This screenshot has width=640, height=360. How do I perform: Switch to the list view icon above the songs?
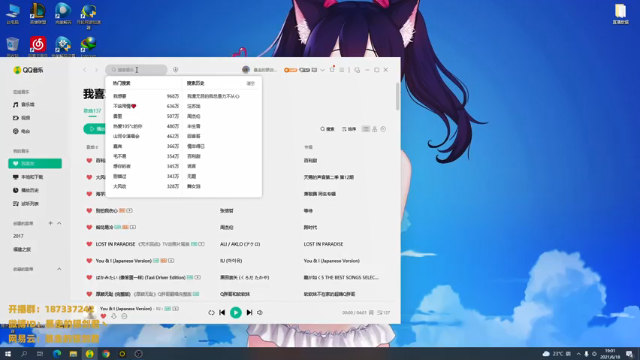click(366, 129)
